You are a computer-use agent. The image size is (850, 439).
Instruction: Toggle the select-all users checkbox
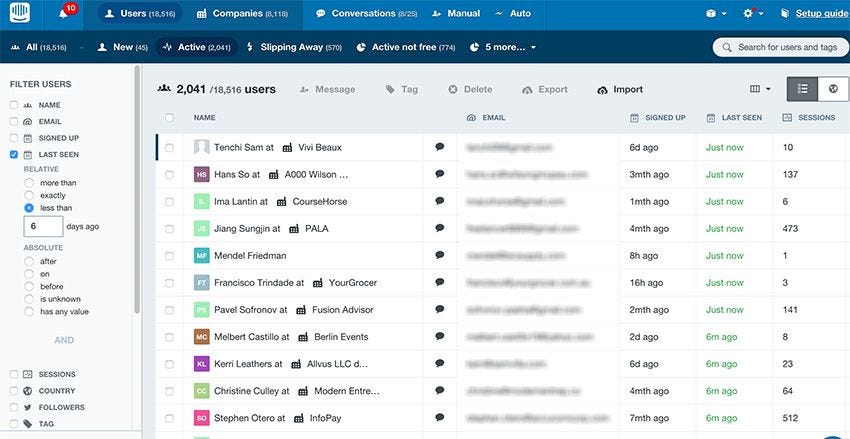coord(170,117)
